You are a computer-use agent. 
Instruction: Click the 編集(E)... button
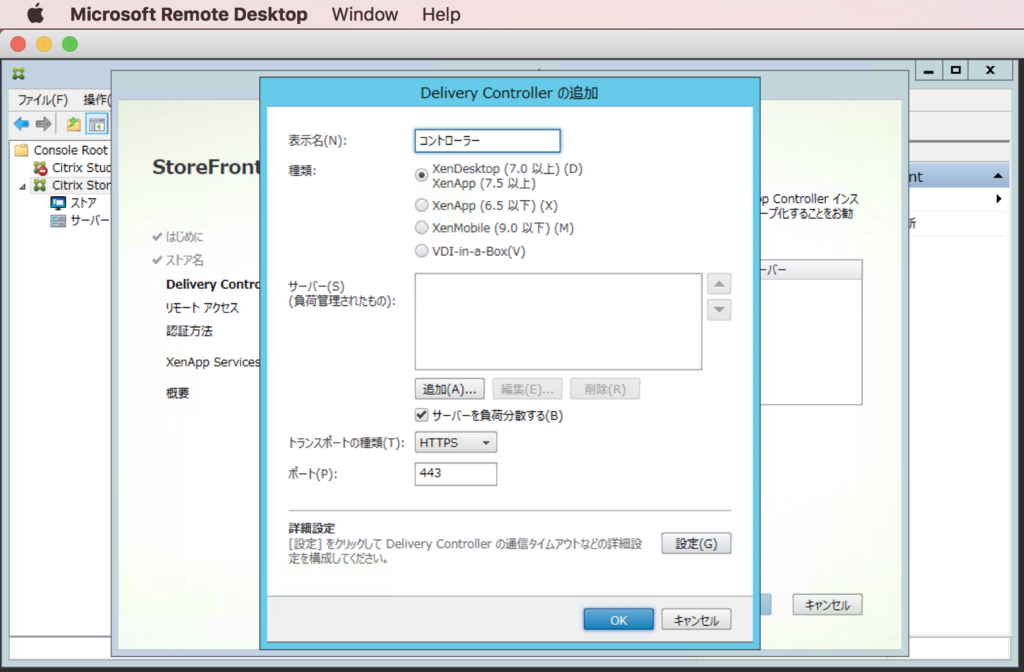coord(527,389)
